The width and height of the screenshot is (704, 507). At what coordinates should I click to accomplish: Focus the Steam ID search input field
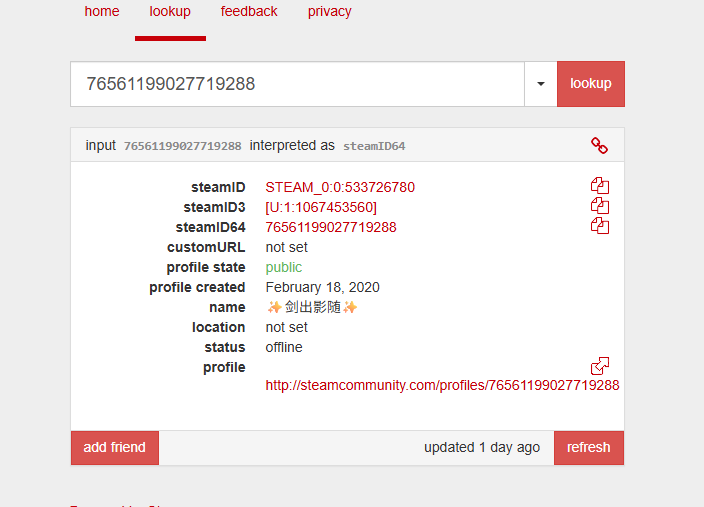click(297, 84)
